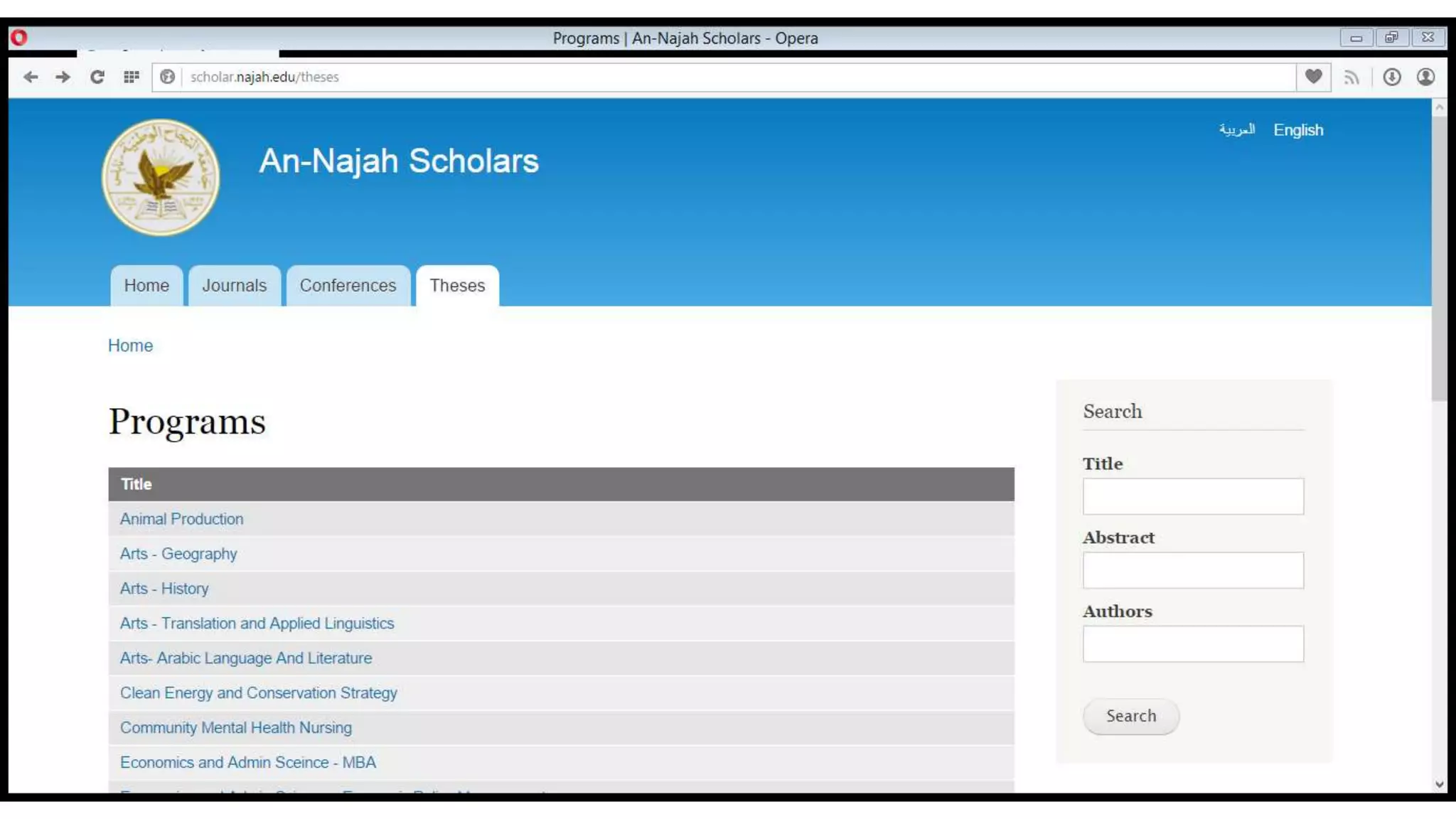1456x819 pixels.
Task: Click the browser forward arrow icon
Action: pos(63,77)
